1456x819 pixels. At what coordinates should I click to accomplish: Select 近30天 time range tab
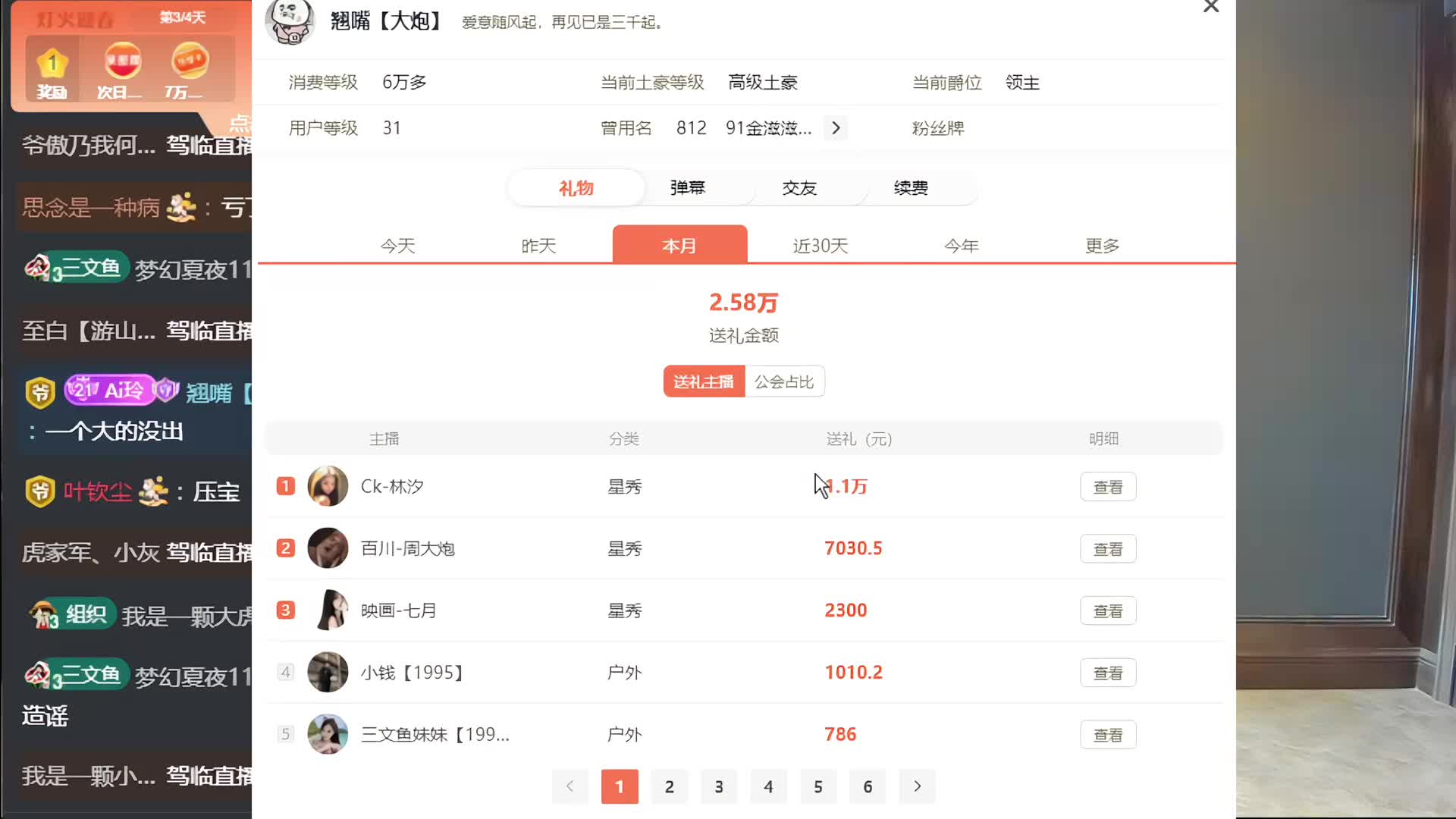[821, 246]
